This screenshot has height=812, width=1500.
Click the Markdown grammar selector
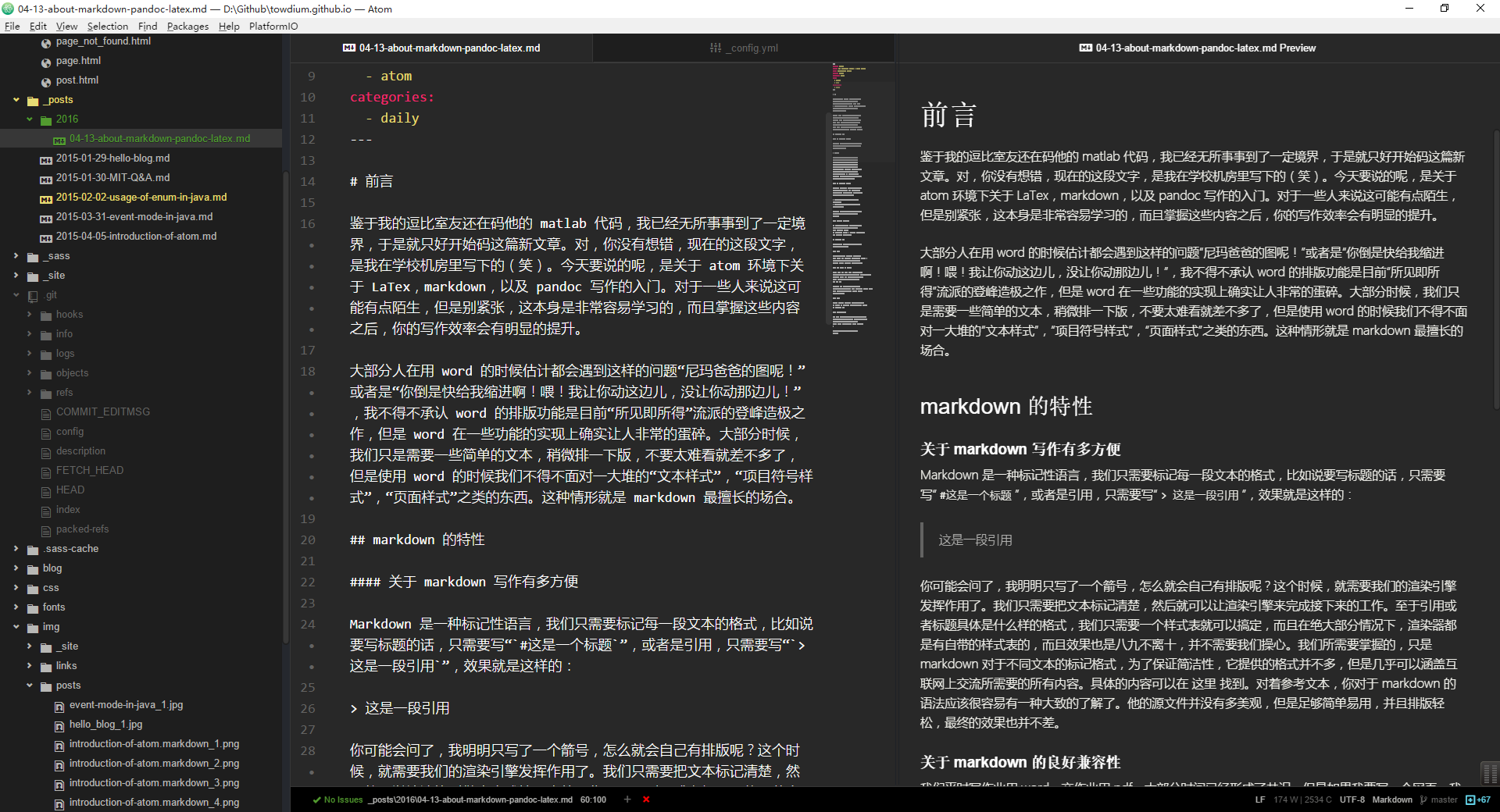1392,800
